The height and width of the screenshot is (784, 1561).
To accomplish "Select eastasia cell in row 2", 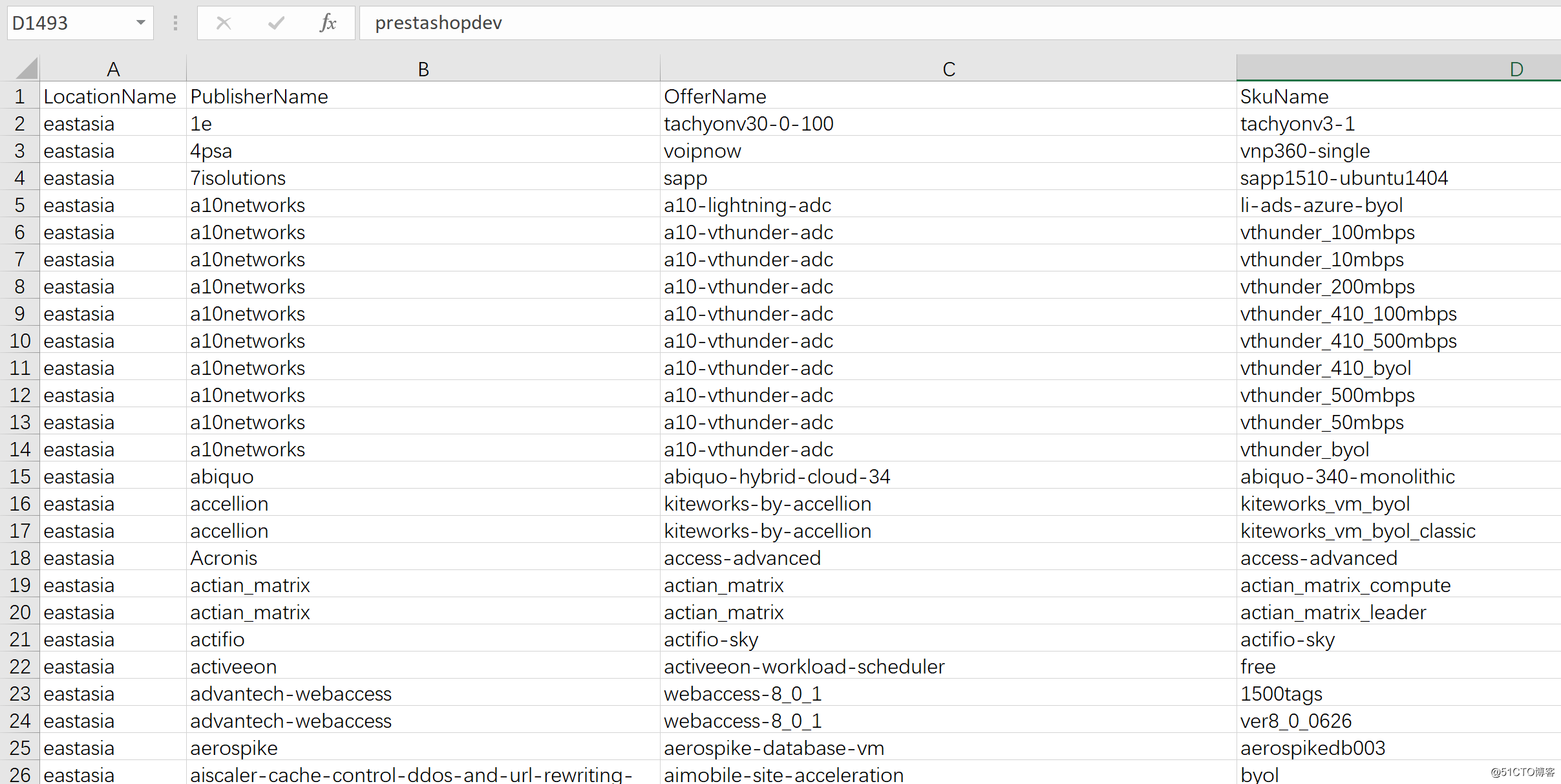I will tap(113, 123).
